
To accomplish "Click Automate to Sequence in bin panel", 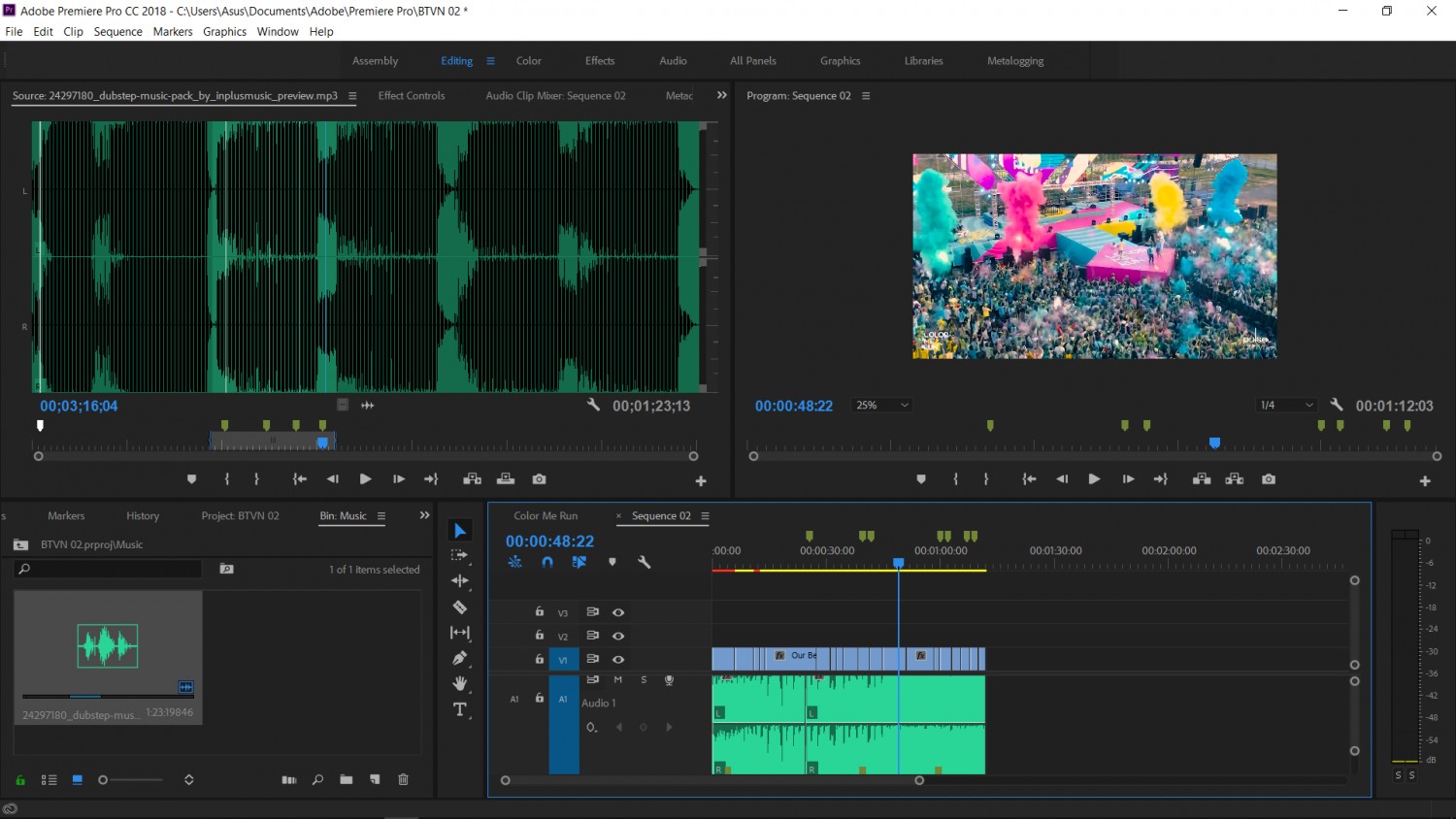I will pos(289,779).
